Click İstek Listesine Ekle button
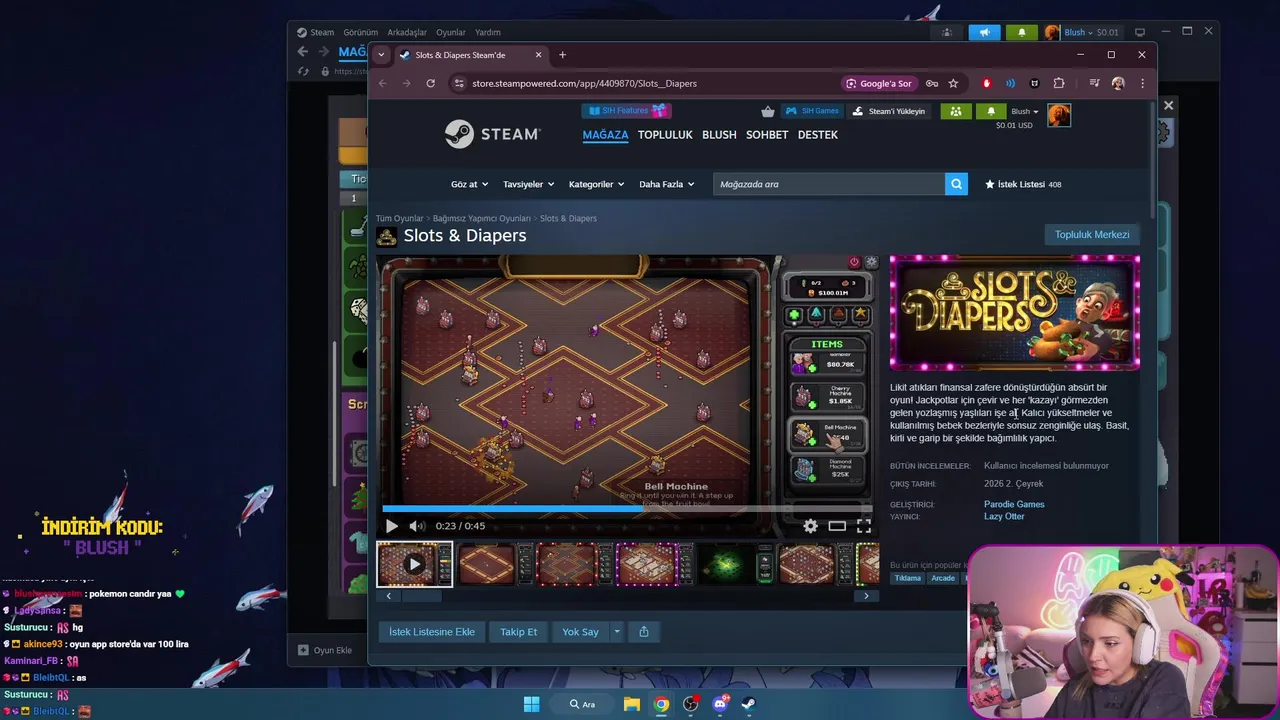Screen dimensions: 1280x720 point(432,632)
